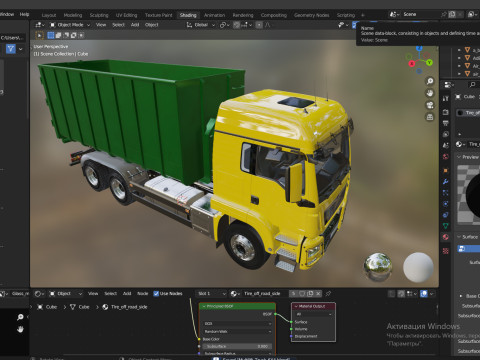Select the subtract-selection mode icon
This screenshot has height=360, width=480.
66,35
